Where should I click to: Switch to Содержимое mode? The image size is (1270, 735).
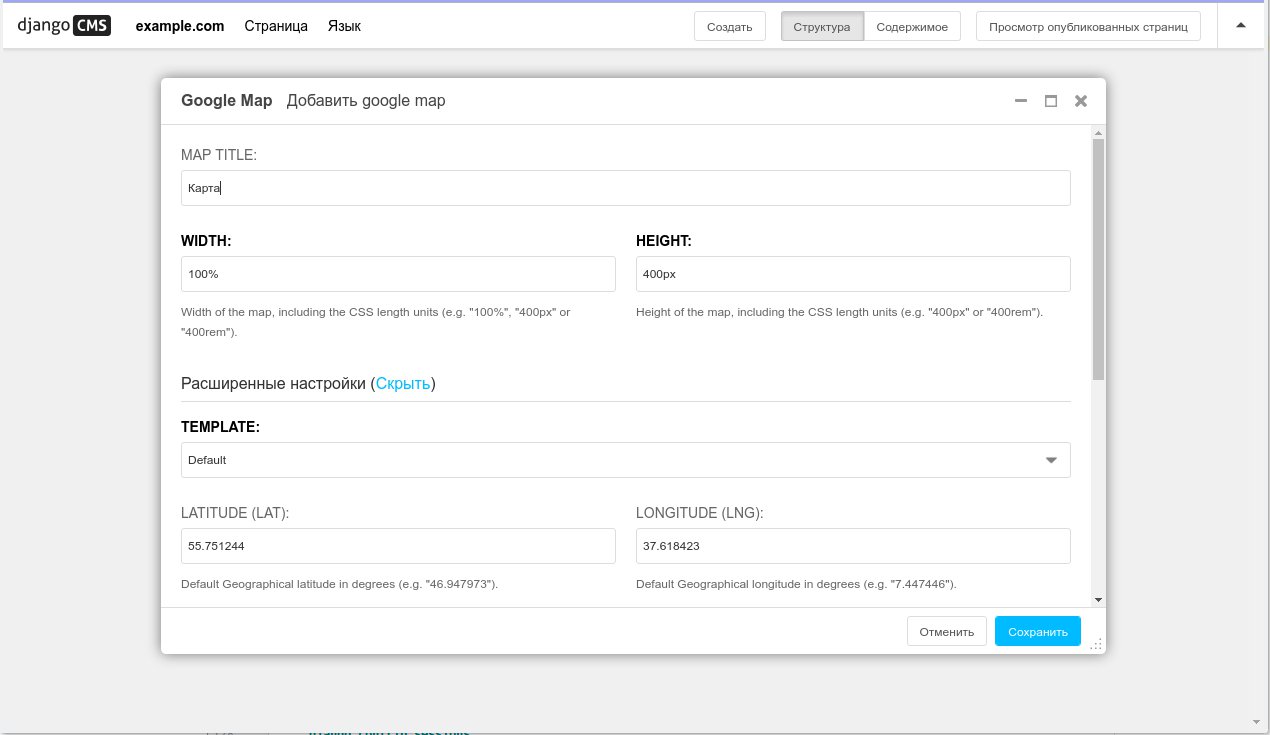[912, 27]
